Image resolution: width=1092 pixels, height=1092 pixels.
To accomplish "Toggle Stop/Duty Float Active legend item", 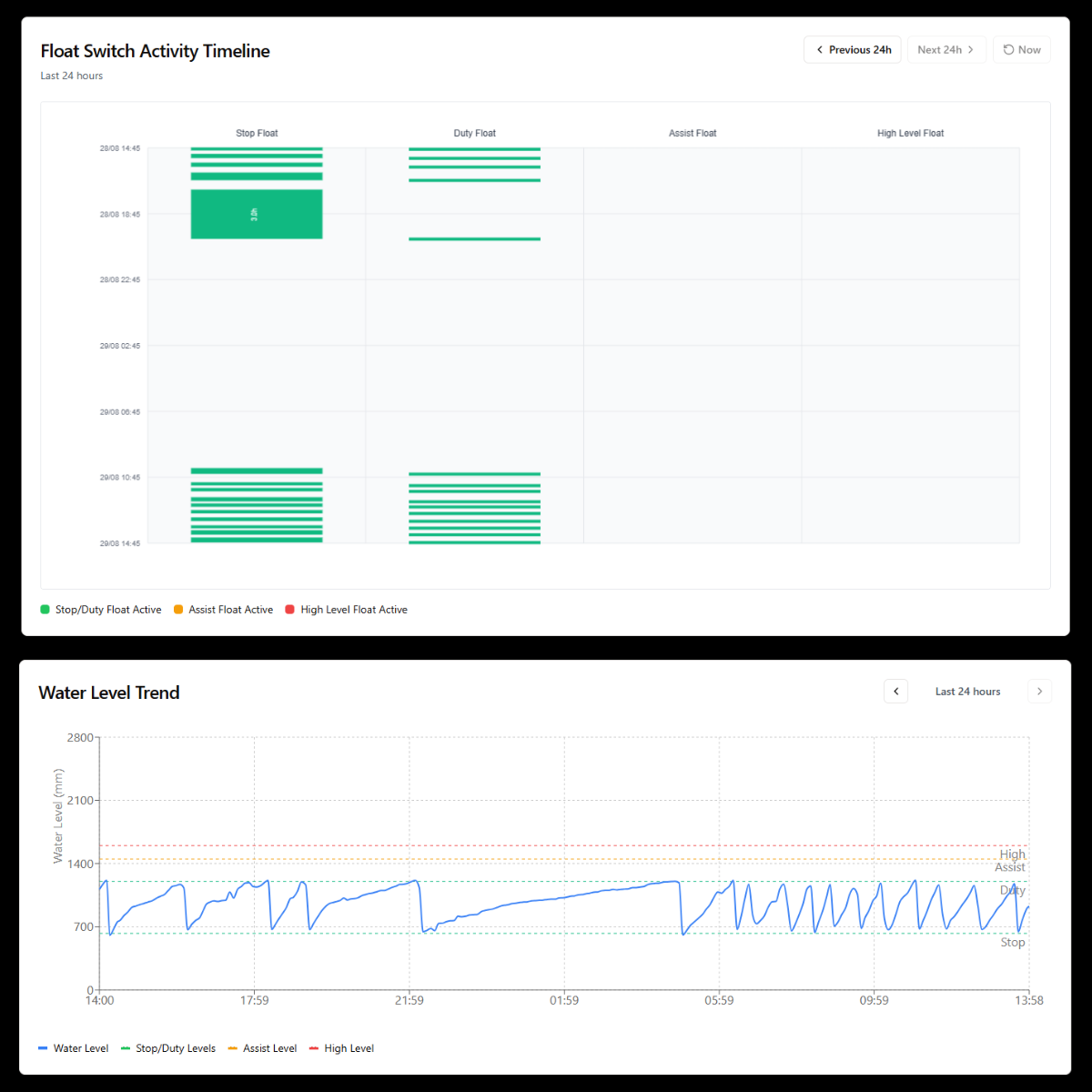I will (x=101, y=610).
